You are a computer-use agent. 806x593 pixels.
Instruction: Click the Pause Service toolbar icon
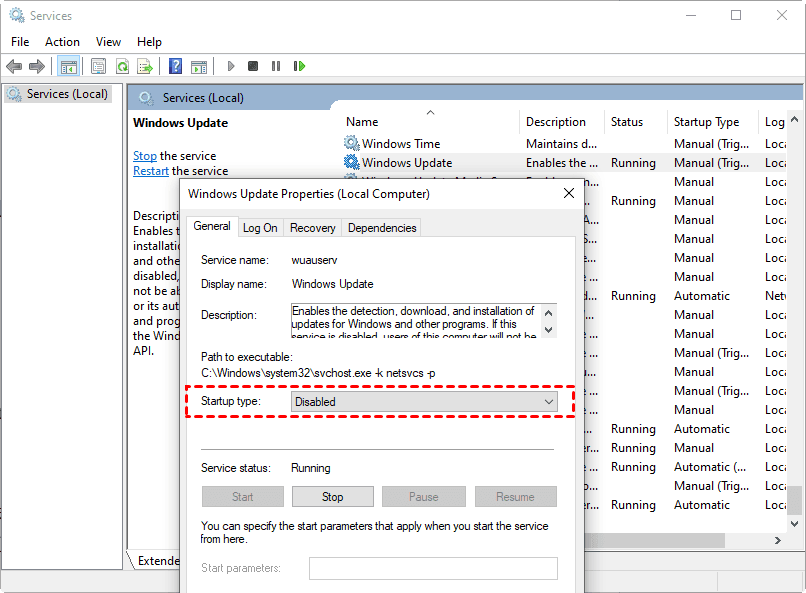(x=276, y=66)
